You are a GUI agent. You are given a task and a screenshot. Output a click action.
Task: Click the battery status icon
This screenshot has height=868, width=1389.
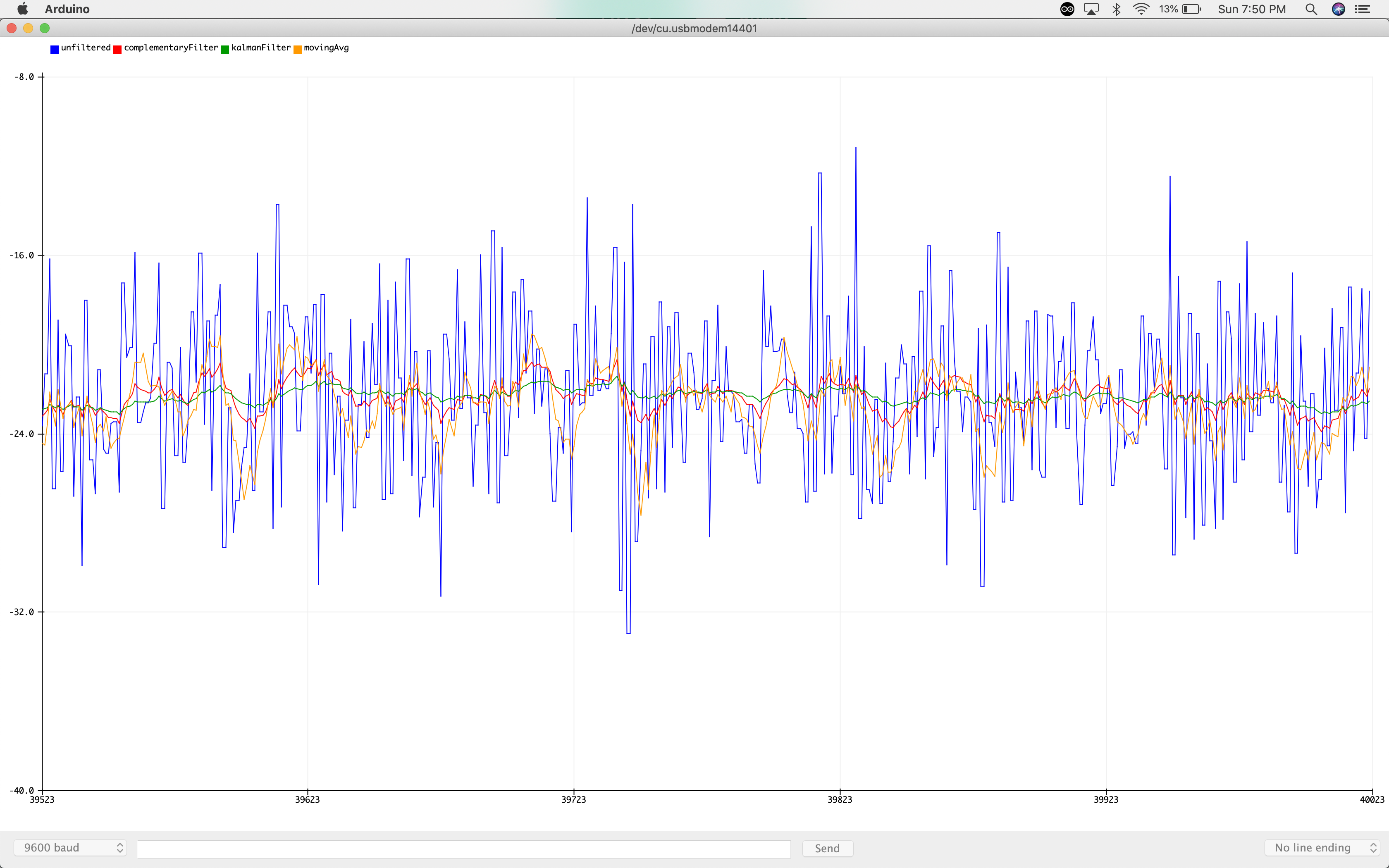[1191, 9]
